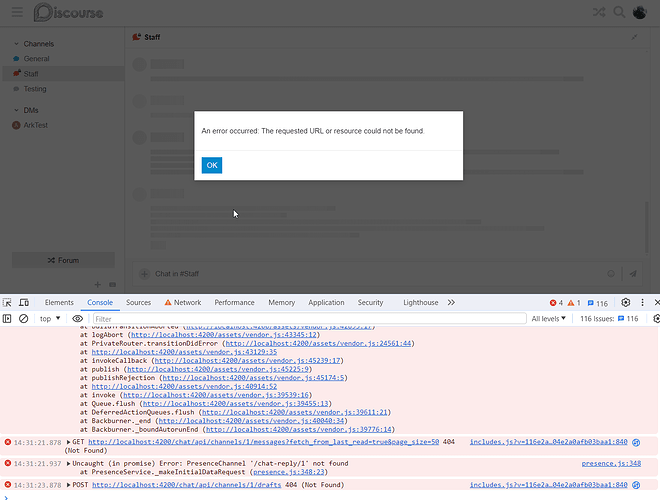Expand the GET request error entry
This screenshot has height=500, width=660.
pyautogui.click(x=69, y=442)
